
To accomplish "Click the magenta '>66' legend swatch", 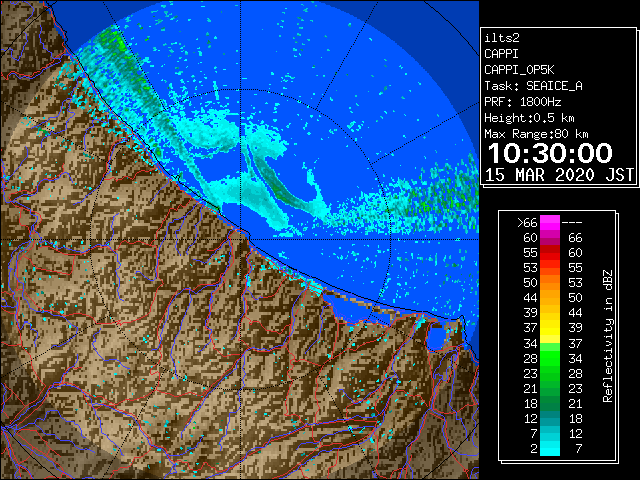I will [550, 222].
